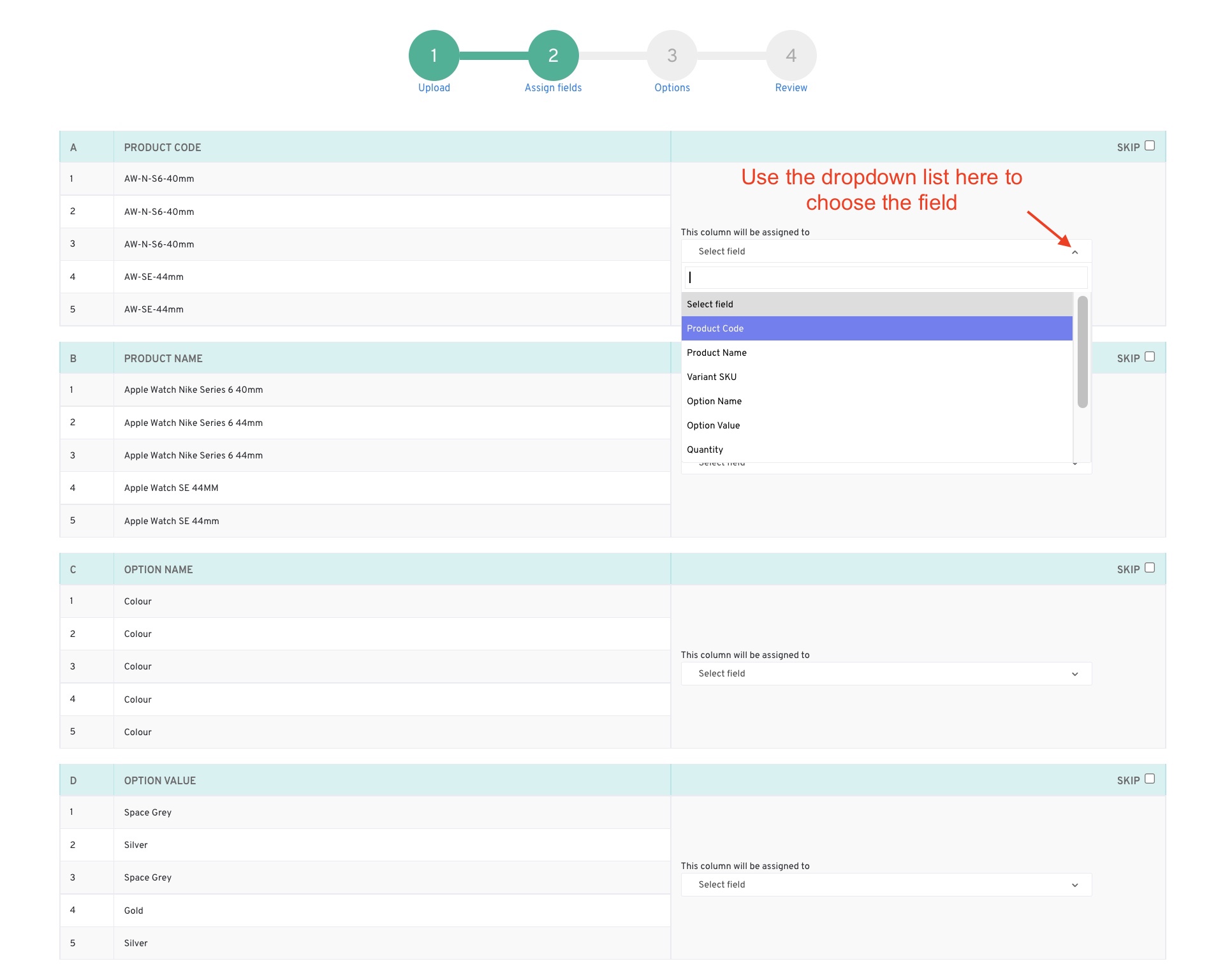
Task: Click chevron on Option Value column dropdown
Action: pyautogui.click(x=1074, y=885)
